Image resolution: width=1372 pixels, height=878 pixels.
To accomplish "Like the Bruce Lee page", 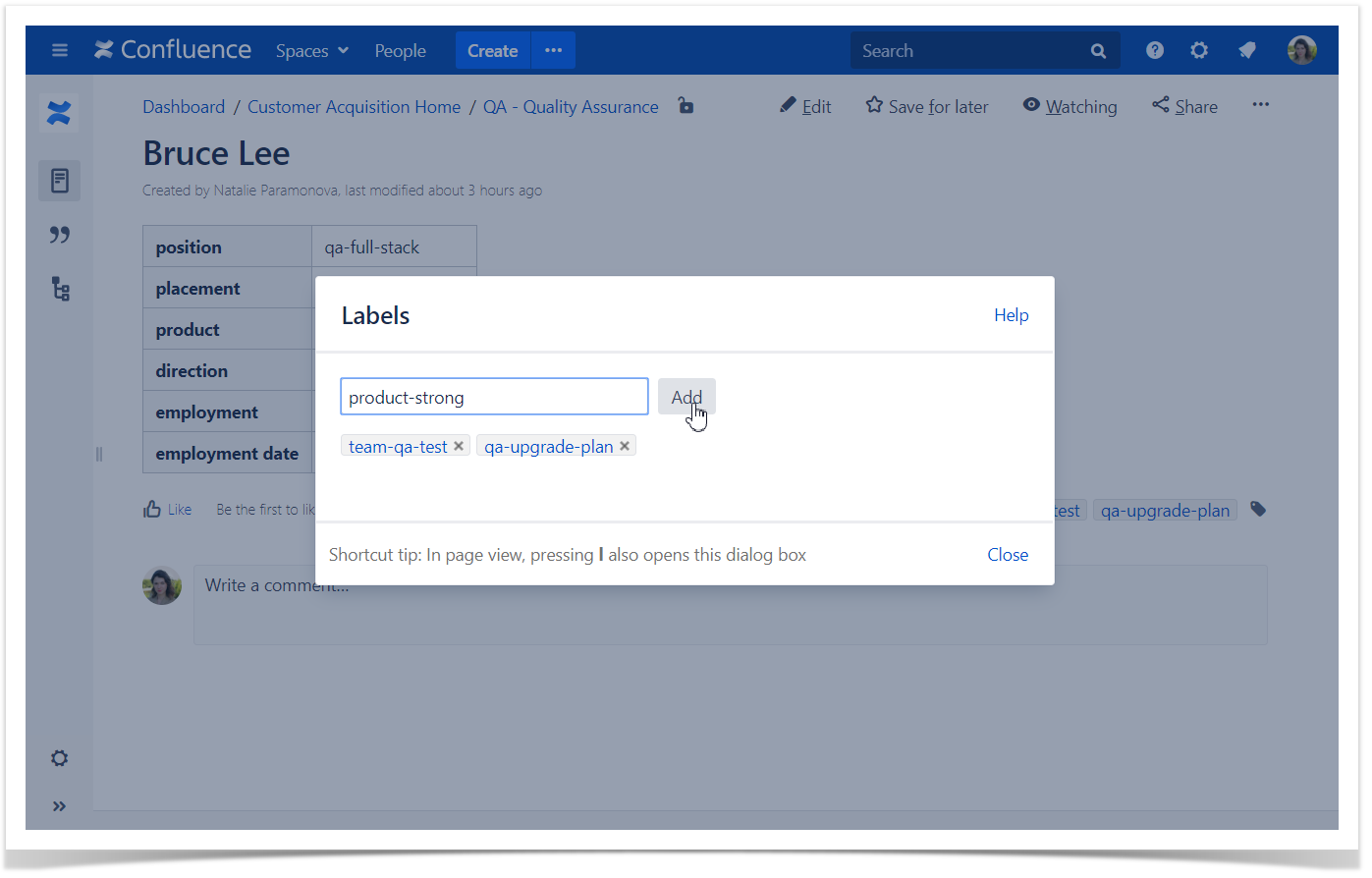I will coord(167,509).
